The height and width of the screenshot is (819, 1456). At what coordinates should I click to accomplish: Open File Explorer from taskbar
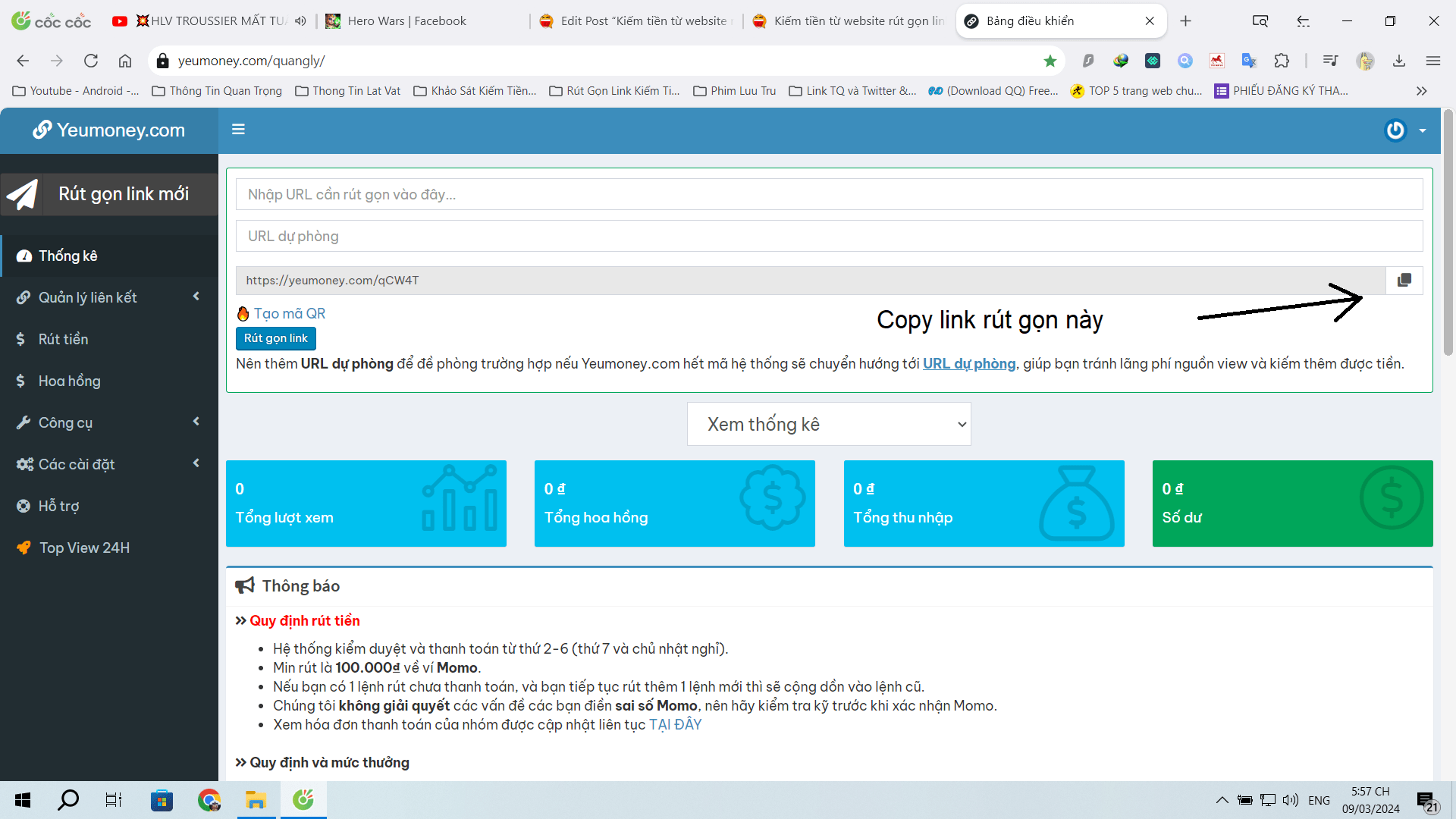(256, 800)
